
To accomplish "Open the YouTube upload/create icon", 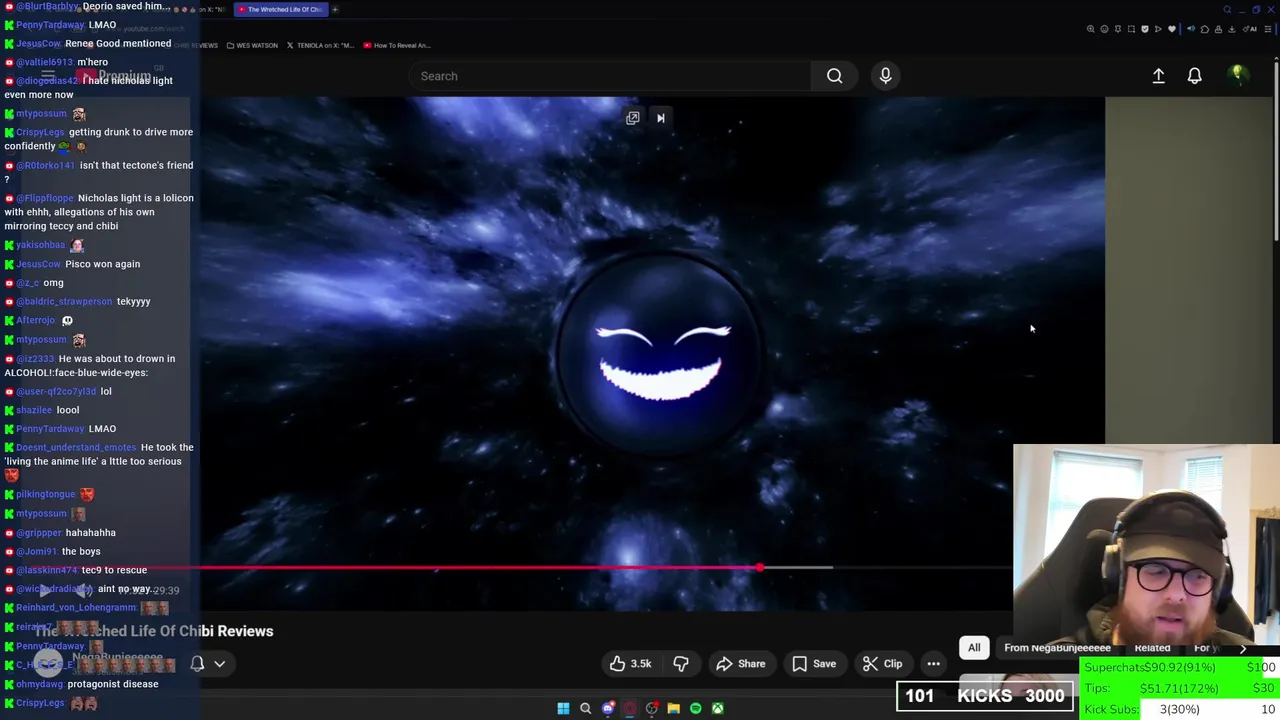I will (x=1158, y=76).
